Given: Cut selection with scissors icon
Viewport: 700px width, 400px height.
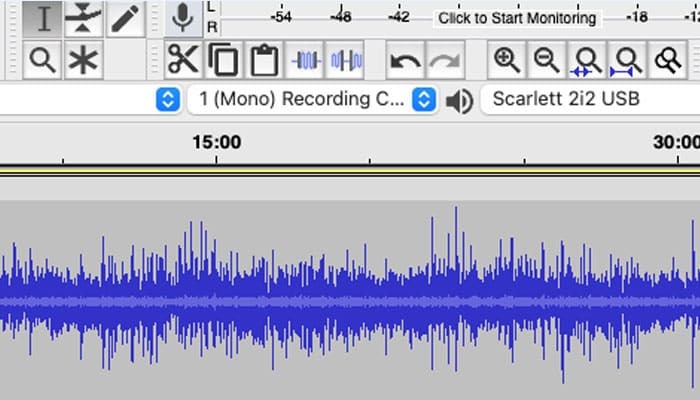Looking at the screenshot, I should tap(183, 60).
